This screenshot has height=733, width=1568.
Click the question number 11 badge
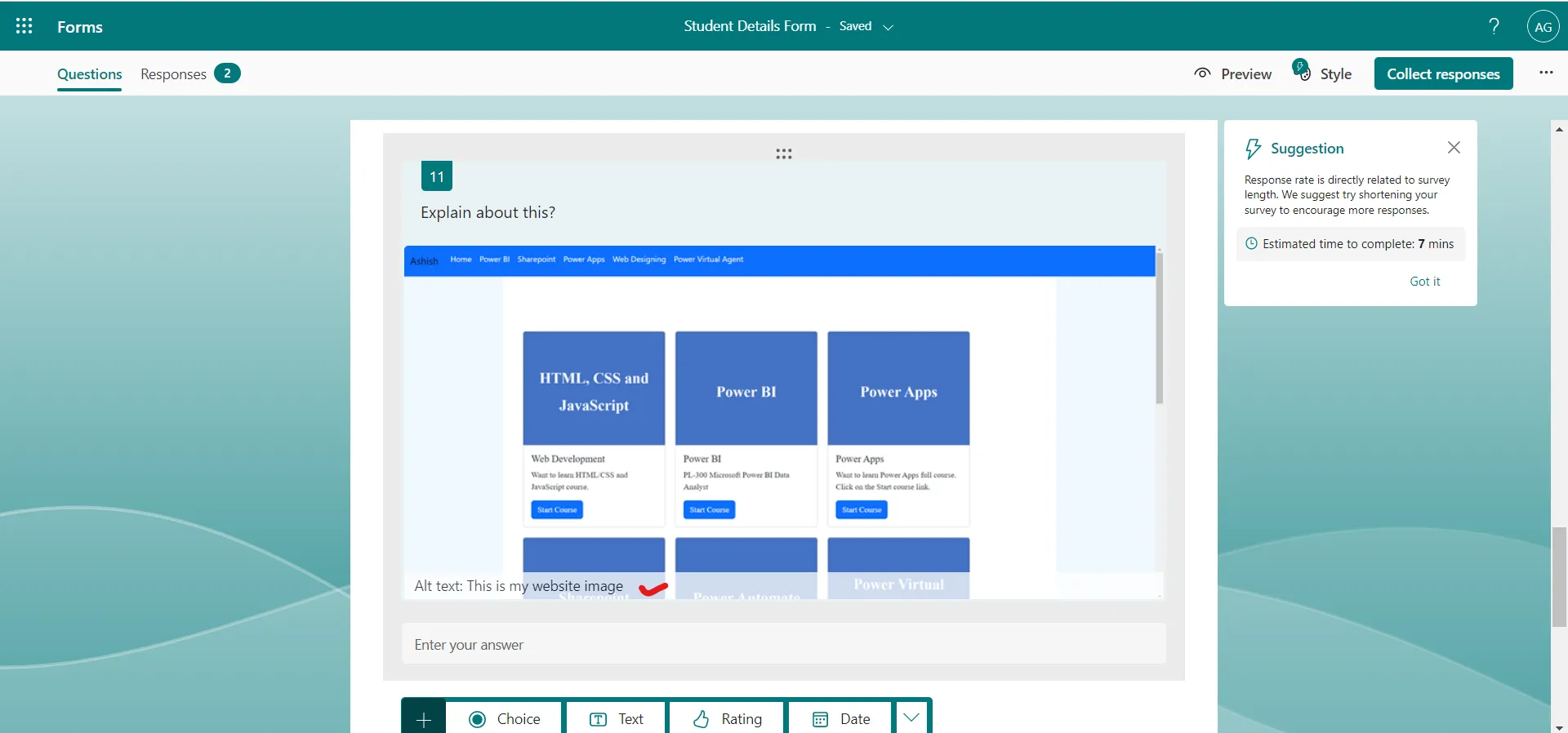437,176
